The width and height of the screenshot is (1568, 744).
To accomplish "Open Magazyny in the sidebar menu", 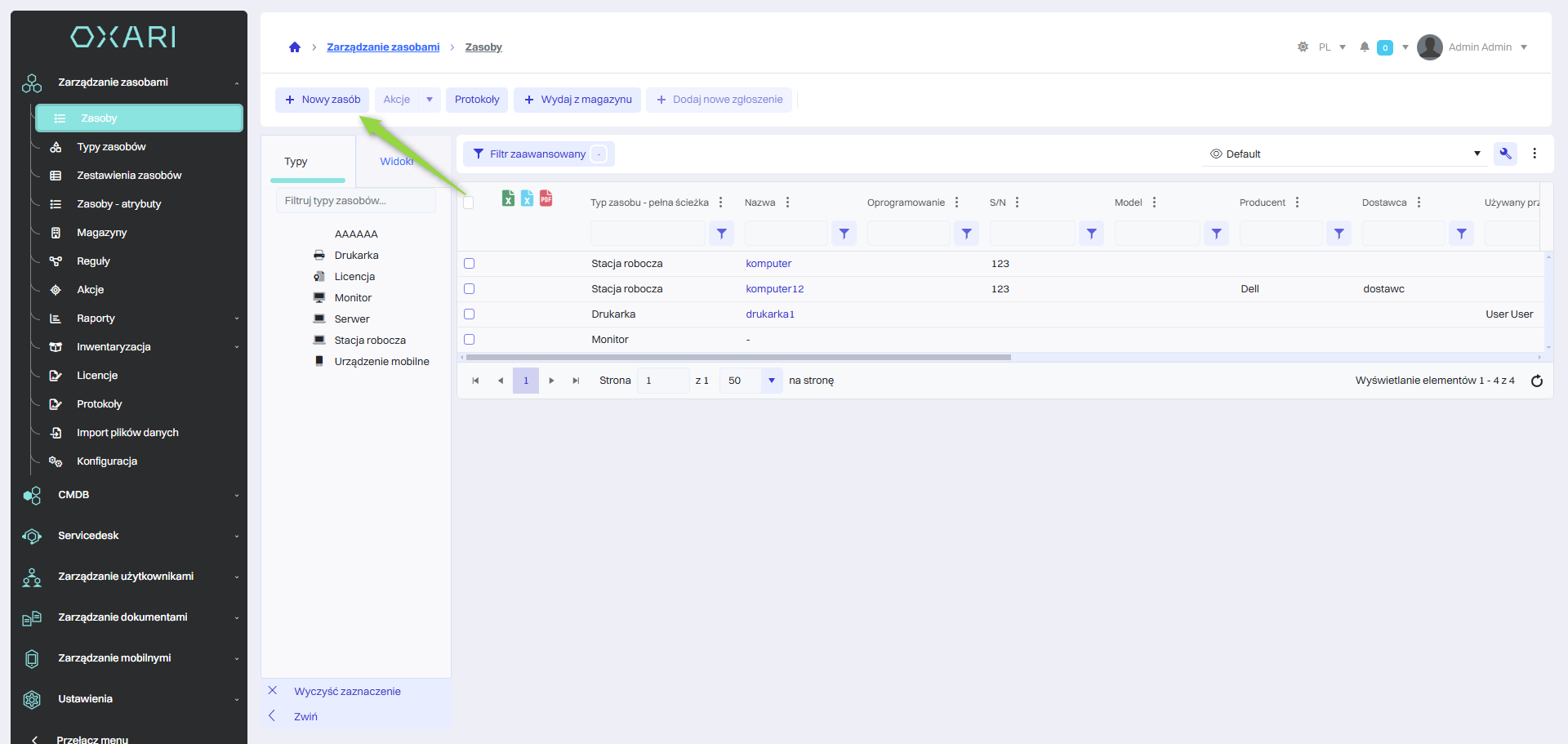I will pyautogui.click(x=102, y=233).
